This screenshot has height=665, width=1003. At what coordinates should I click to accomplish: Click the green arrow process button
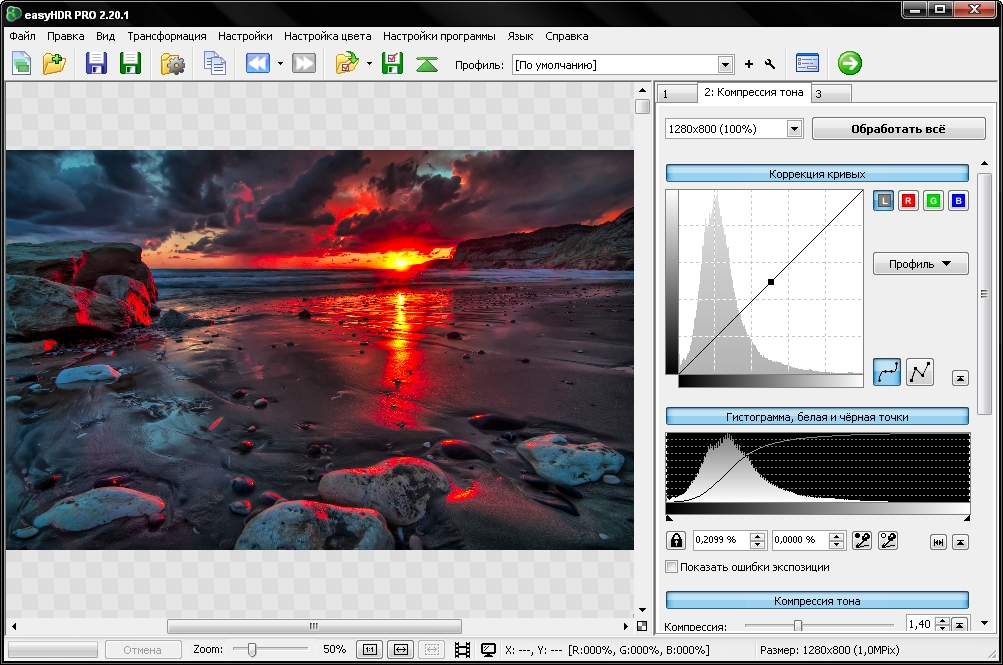click(850, 64)
